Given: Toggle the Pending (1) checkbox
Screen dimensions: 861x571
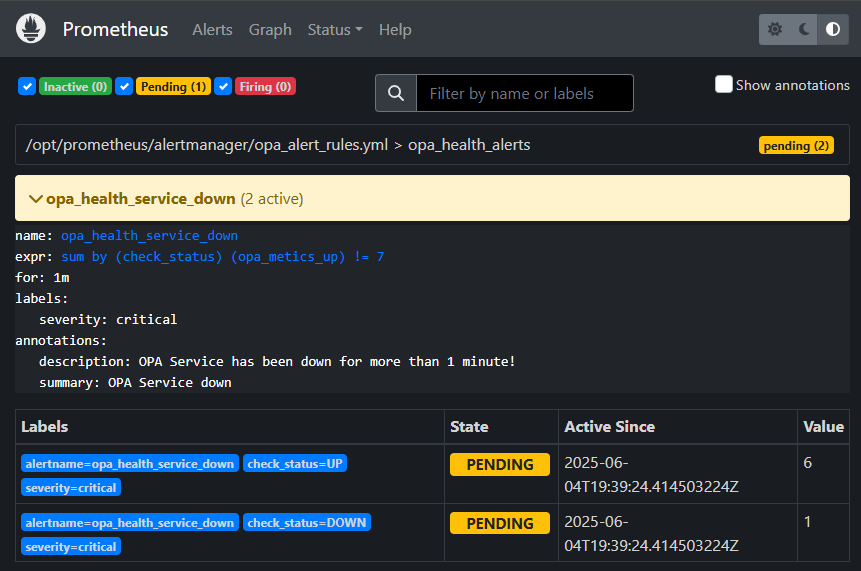Looking at the screenshot, I should [x=124, y=86].
